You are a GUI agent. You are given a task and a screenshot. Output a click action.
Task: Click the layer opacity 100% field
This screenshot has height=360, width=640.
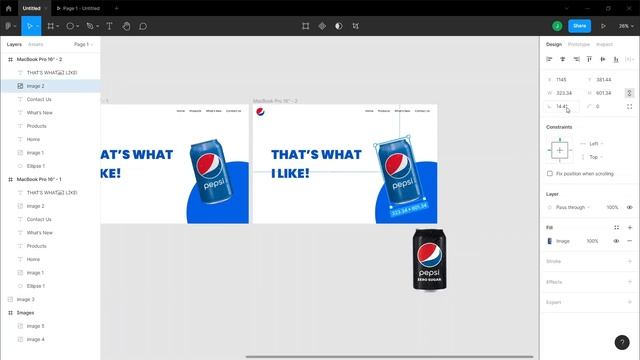(612, 207)
